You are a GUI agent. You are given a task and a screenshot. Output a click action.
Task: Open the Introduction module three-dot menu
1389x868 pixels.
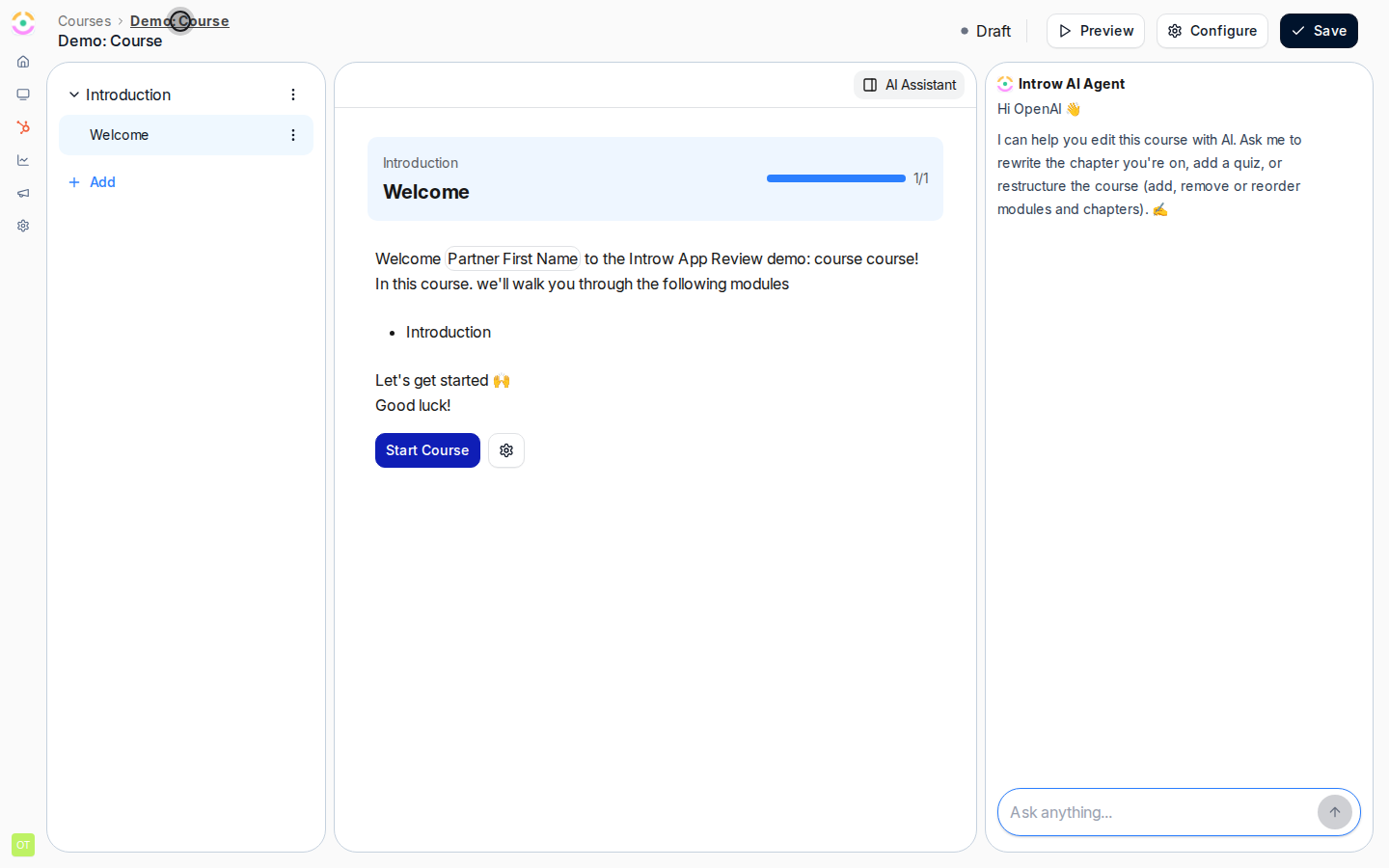(293, 95)
